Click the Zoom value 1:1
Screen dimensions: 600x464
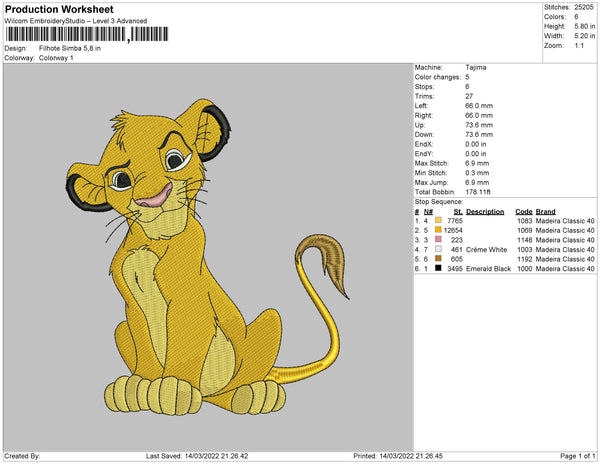pos(579,46)
